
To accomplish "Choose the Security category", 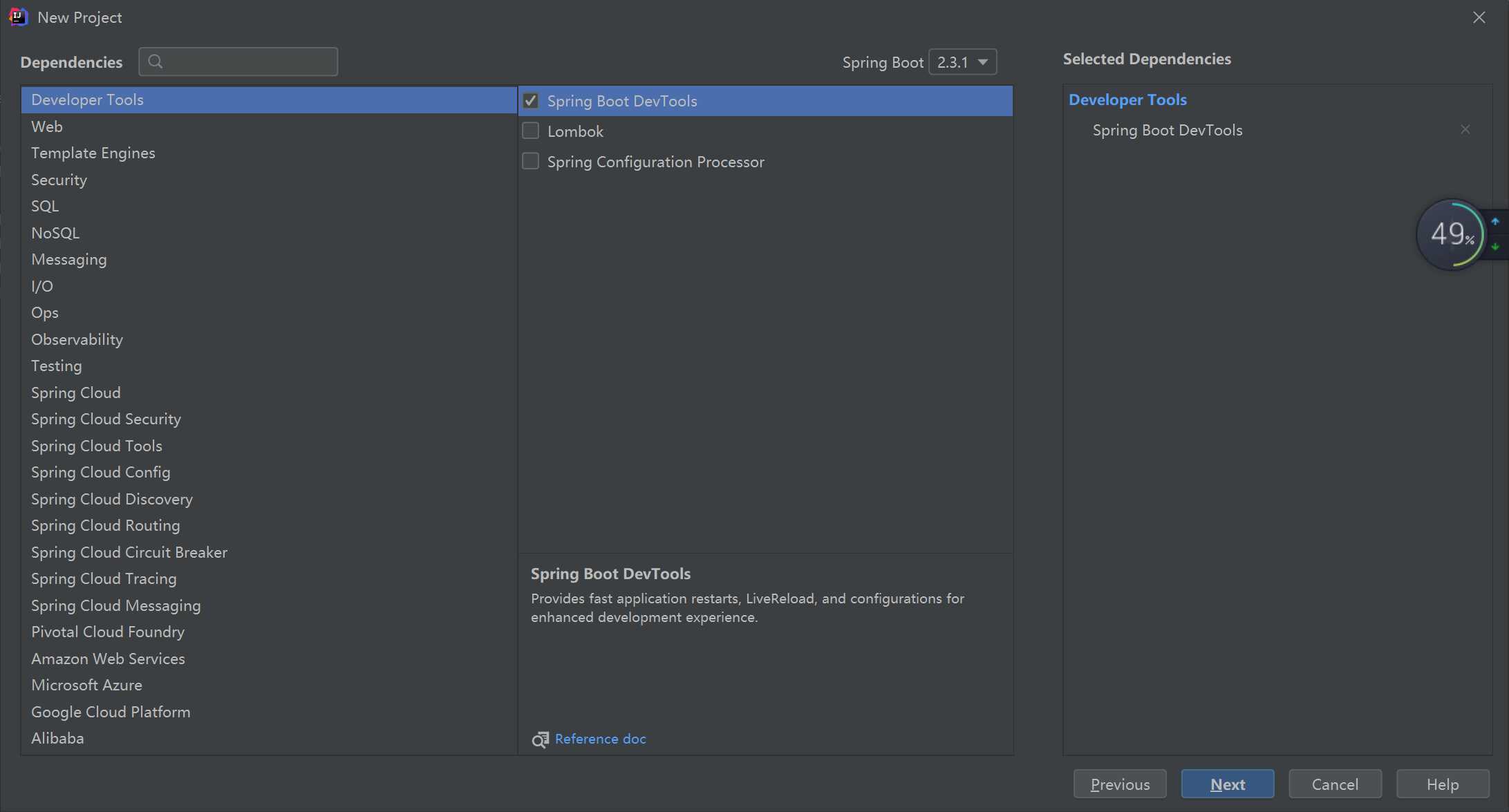I will pyautogui.click(x=269, y=180).
